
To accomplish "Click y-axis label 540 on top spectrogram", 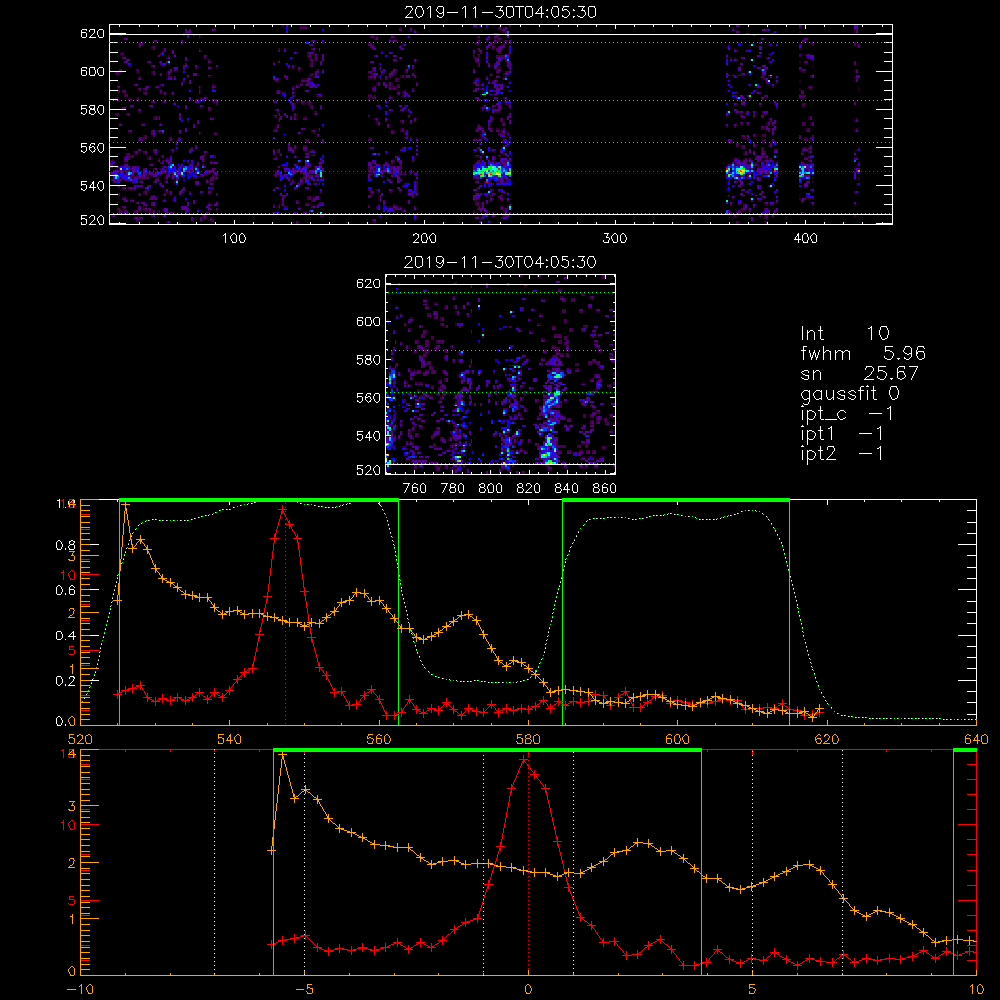I will tap(92, 186).
